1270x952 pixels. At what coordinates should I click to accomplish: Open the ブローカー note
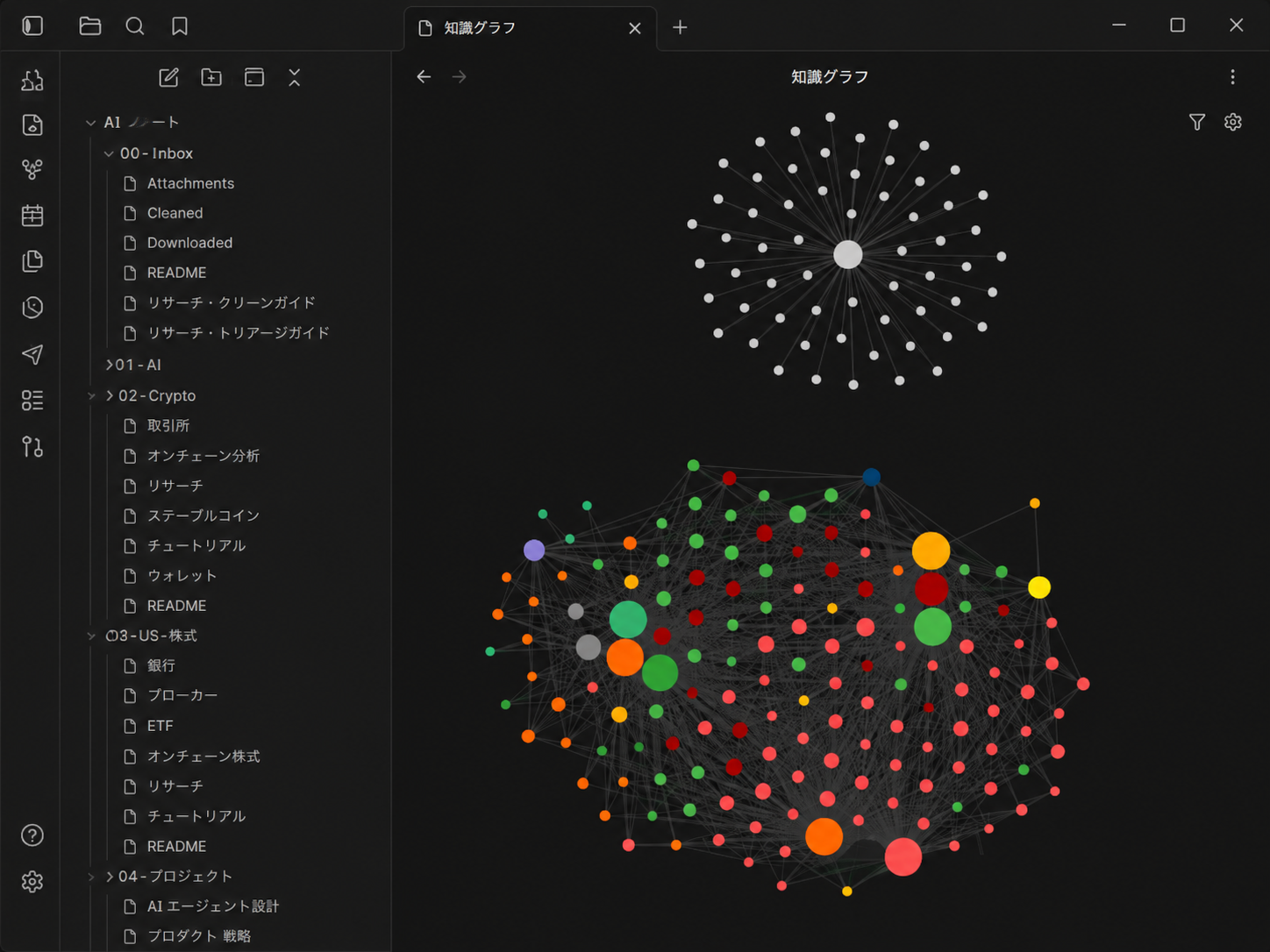pyautogui.click(x=170, y=695)
